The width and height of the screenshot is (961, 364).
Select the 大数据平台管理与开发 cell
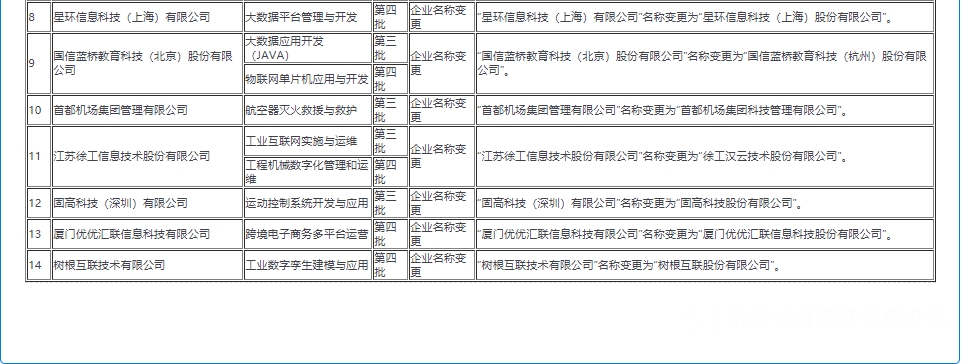[x=308, y=17]
